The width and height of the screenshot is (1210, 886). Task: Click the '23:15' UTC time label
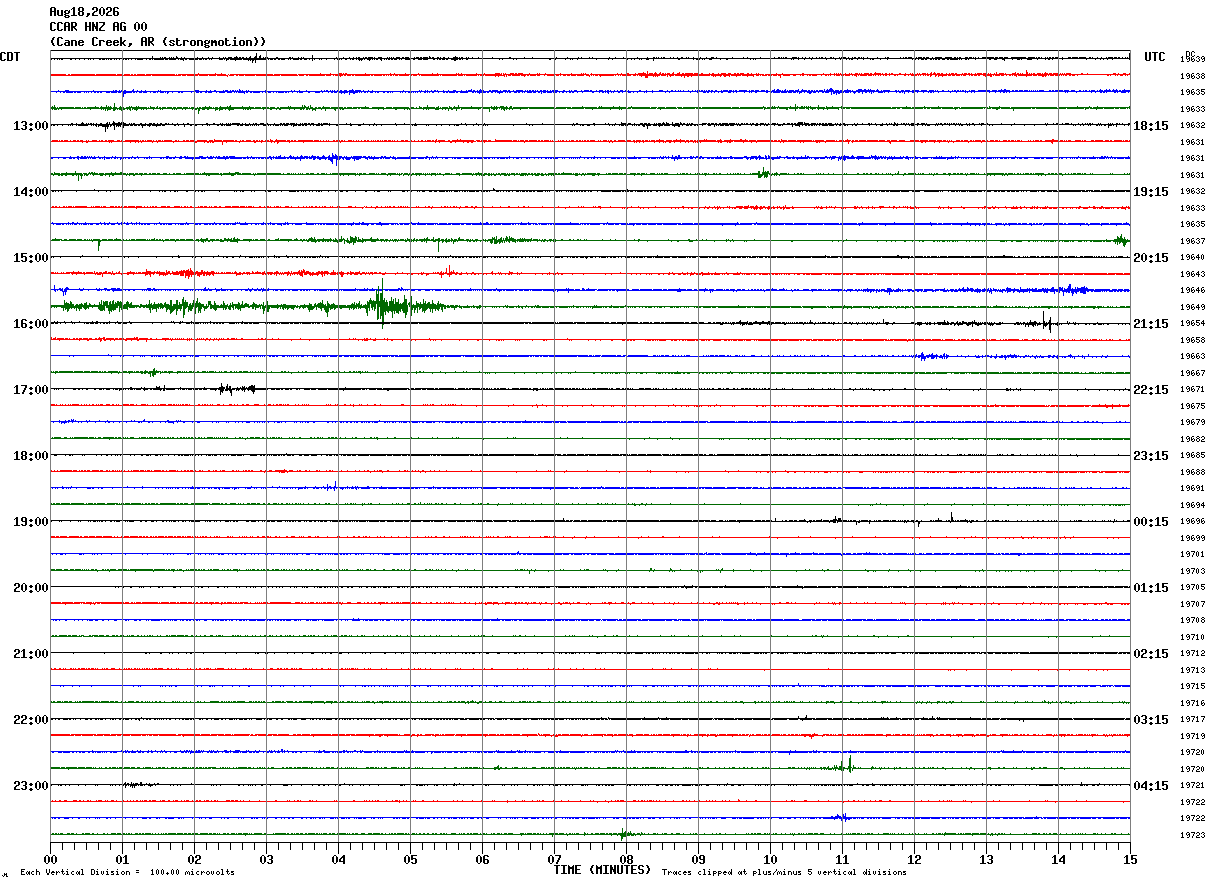[1150, 455]
